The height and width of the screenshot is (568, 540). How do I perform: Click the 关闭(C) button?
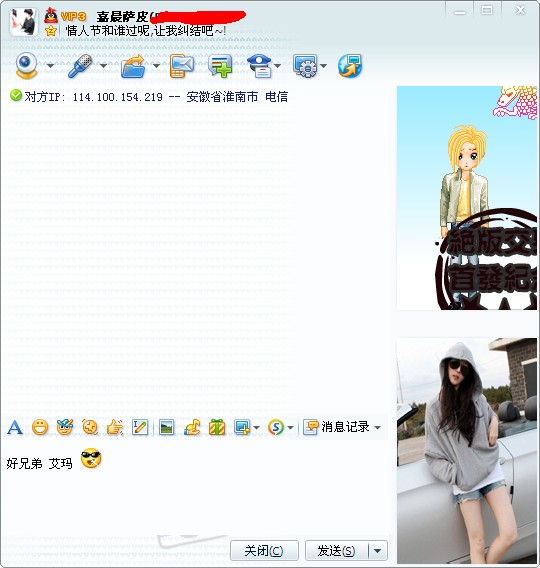point(264,551)
